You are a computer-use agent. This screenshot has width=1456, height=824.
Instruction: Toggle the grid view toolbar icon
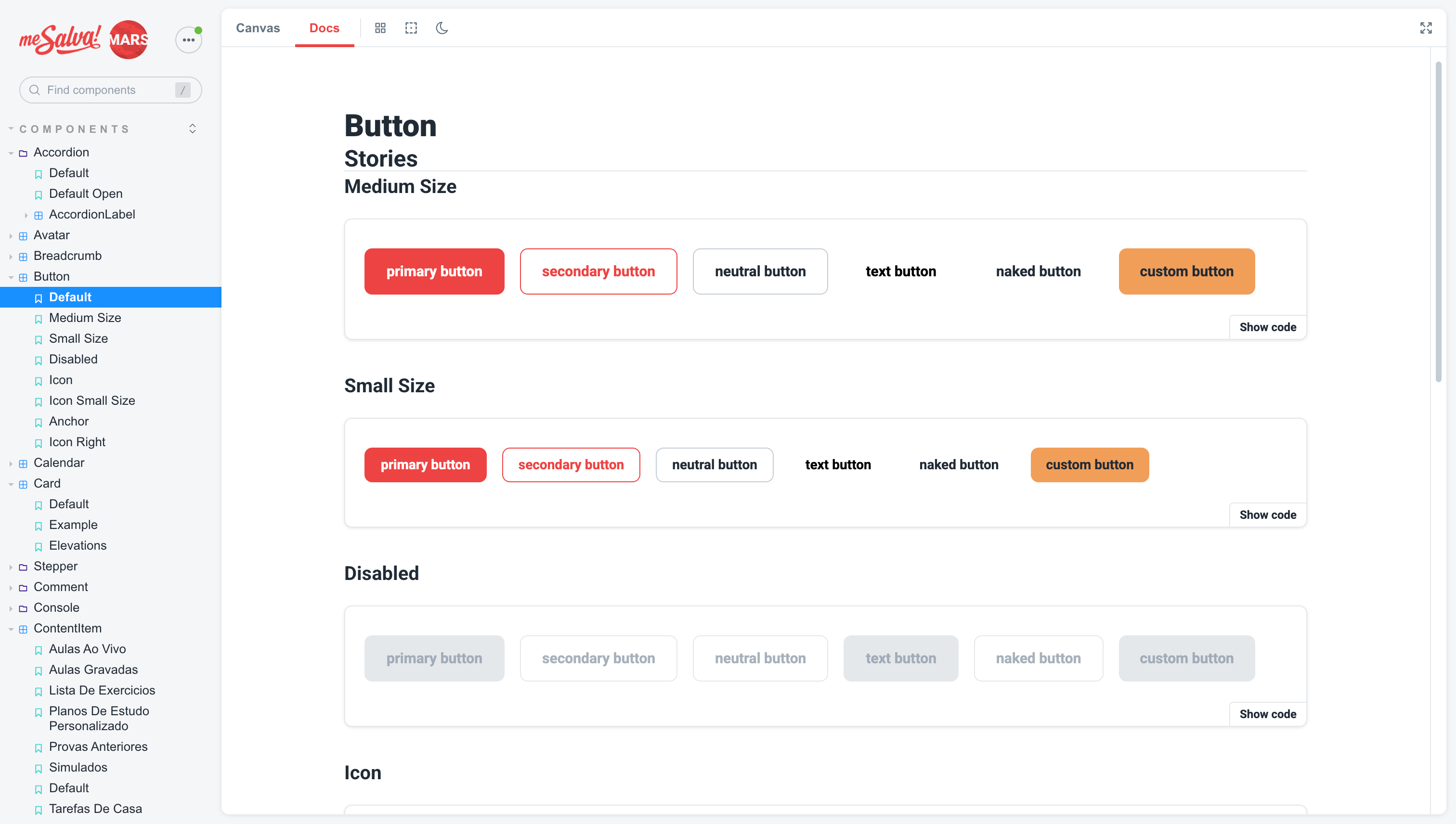coord(380,28)
